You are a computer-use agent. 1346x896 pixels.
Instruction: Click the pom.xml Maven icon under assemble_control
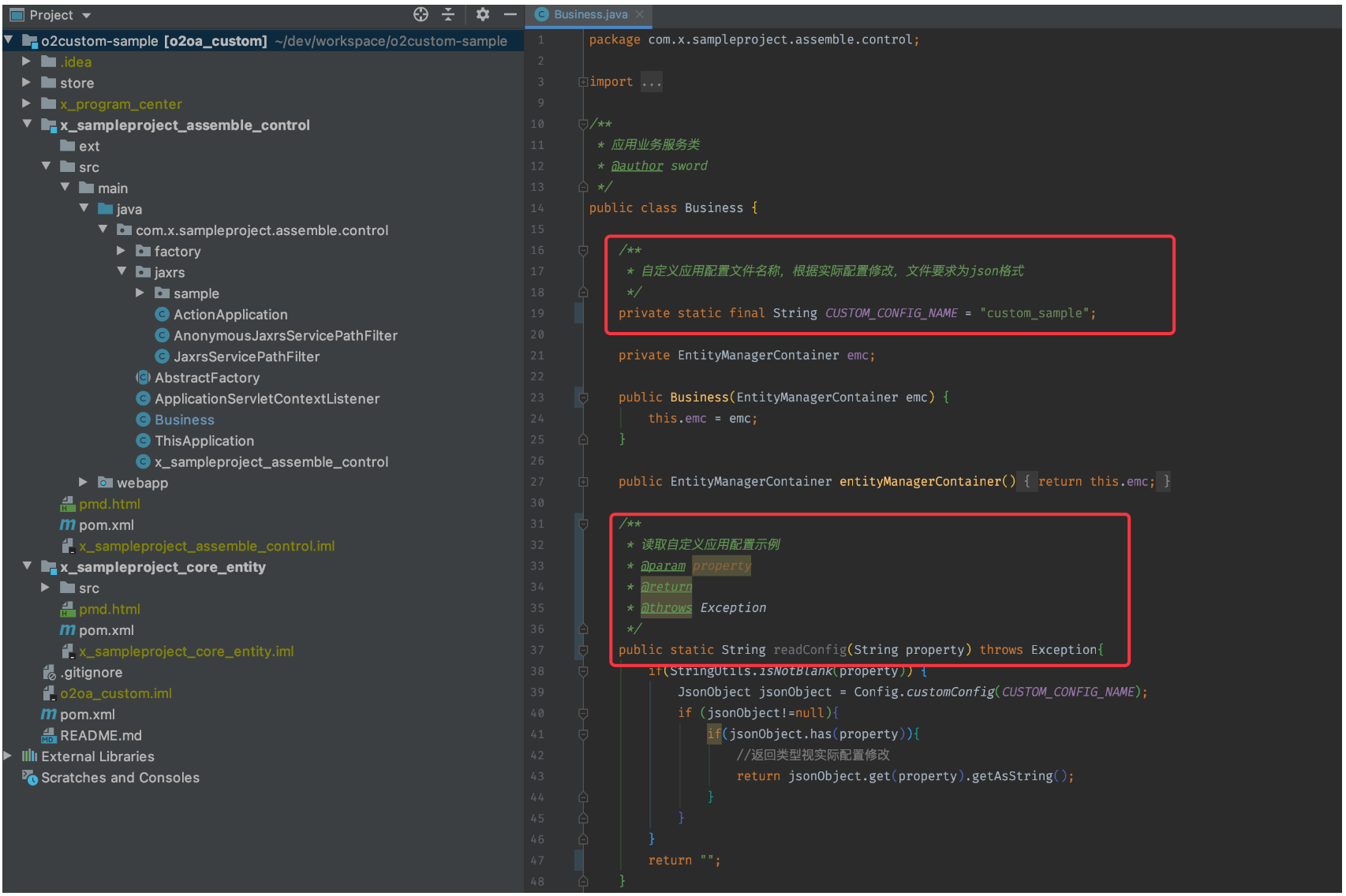tap(68, 525)
